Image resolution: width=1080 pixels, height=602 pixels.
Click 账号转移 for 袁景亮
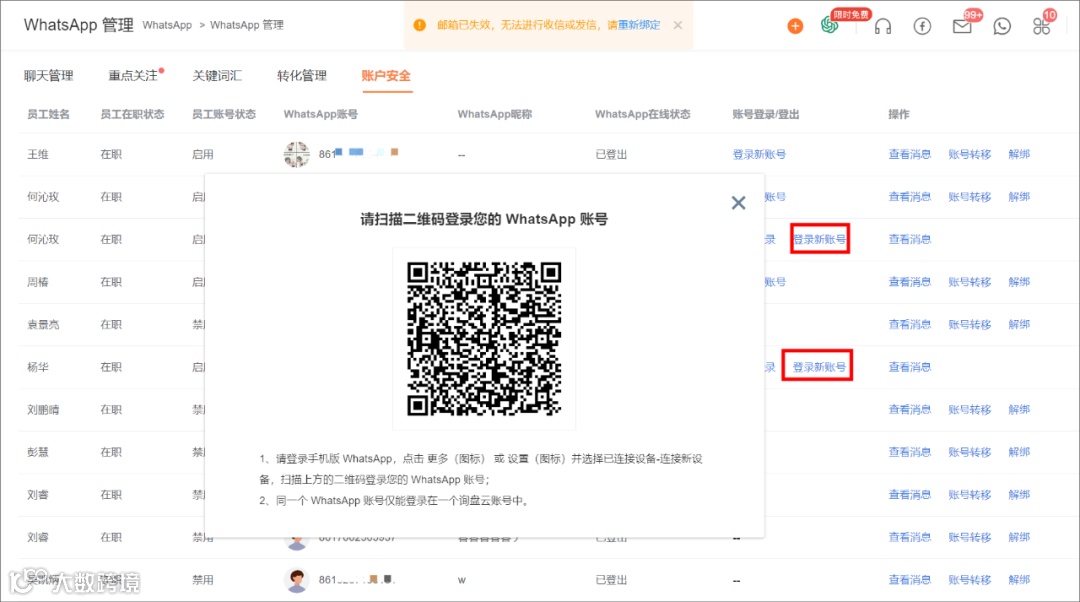(x=970, y=324)
